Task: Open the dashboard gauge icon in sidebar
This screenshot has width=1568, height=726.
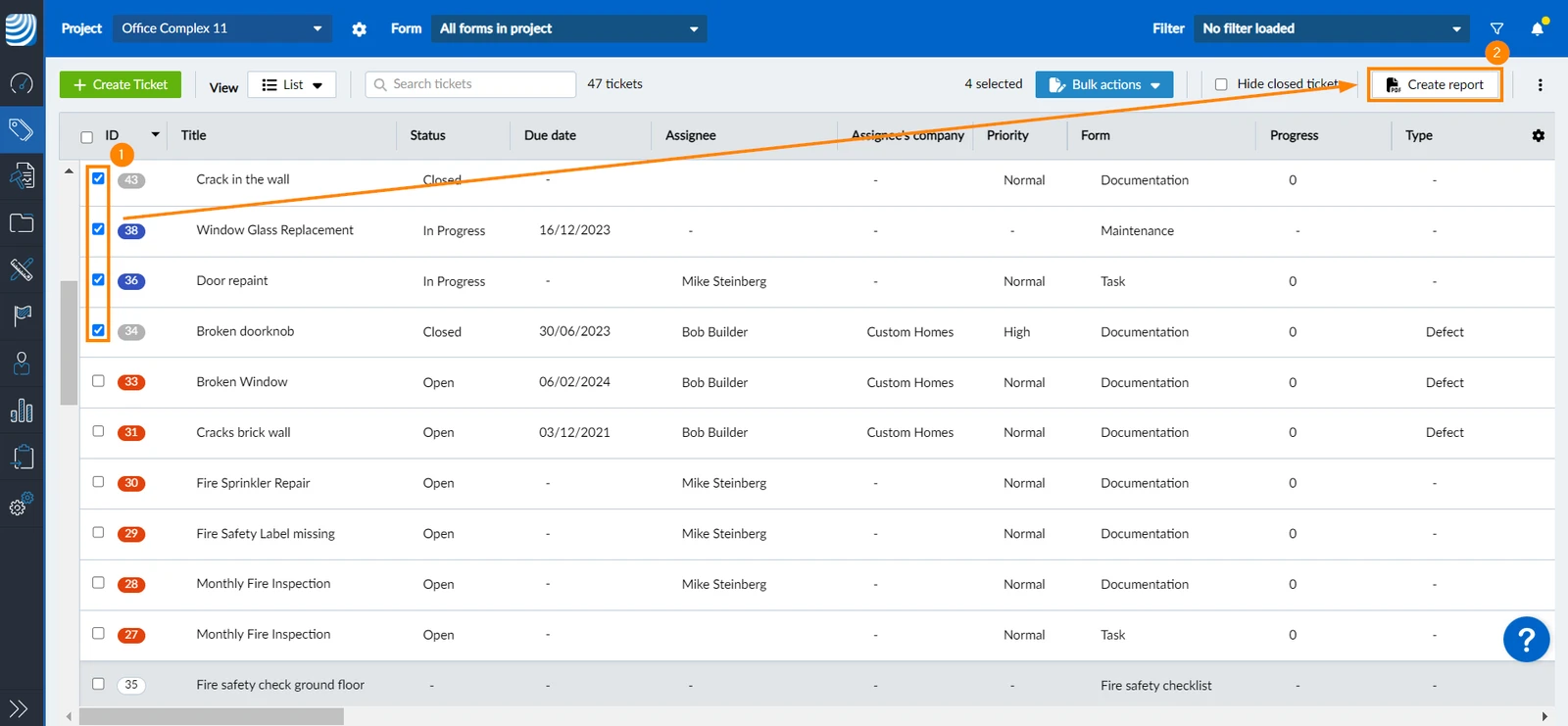Action: (21, 83)
